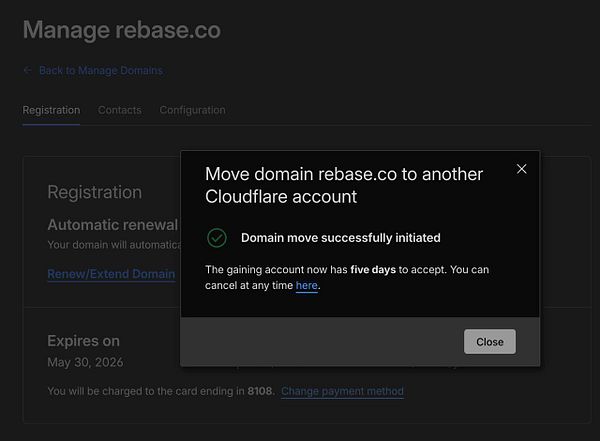Switch to the Contacts tab
Screen dimensions: 600x441
pyautogui.click(x=120, y=110)
